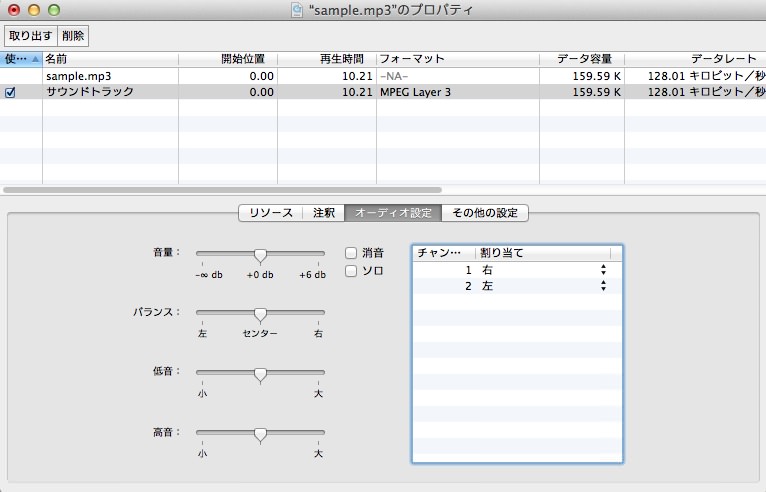Image resolution: width=766 pixels, height=492 pixels.
Task: Click the データ容量 column header
Action: [x=582, y=59]
